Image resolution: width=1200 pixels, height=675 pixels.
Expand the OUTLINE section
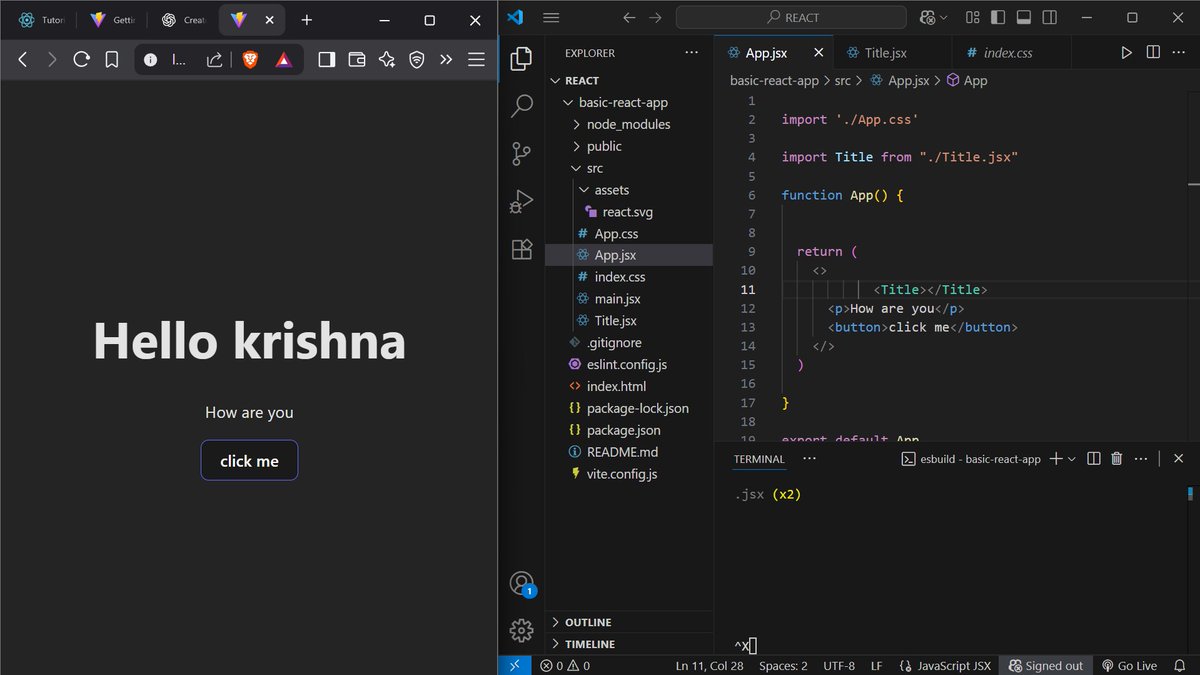pos(629,622)
